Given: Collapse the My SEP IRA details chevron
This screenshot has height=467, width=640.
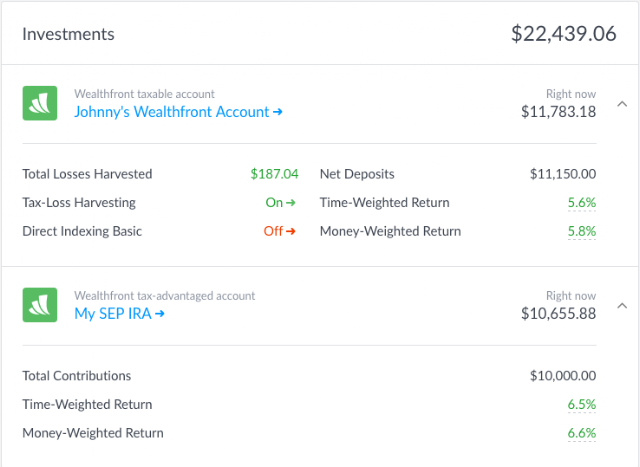Looking at the screenshot, I should pyautogui.click(x=621, y=305).
